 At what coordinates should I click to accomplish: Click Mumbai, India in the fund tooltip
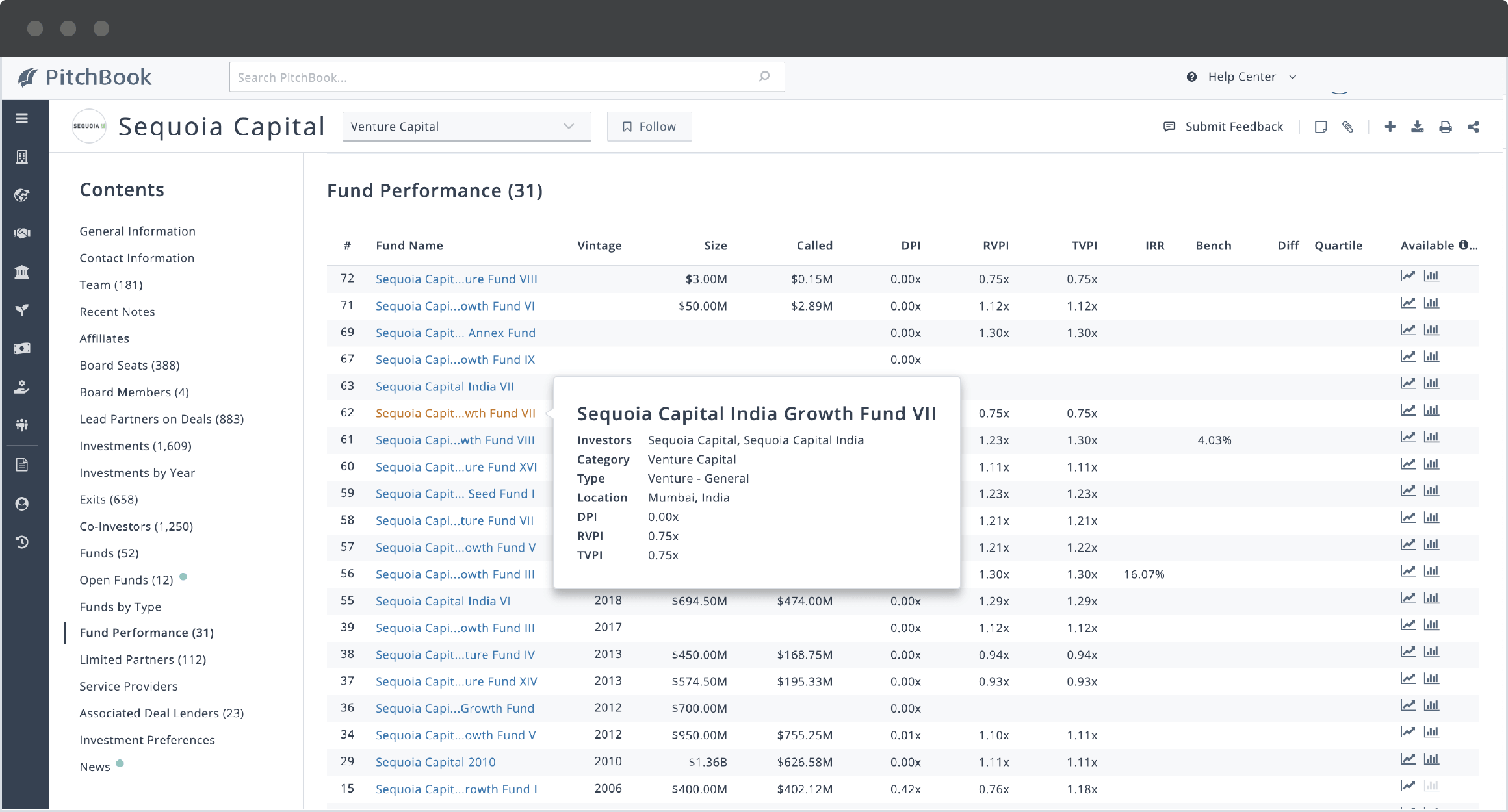point(688,498)
